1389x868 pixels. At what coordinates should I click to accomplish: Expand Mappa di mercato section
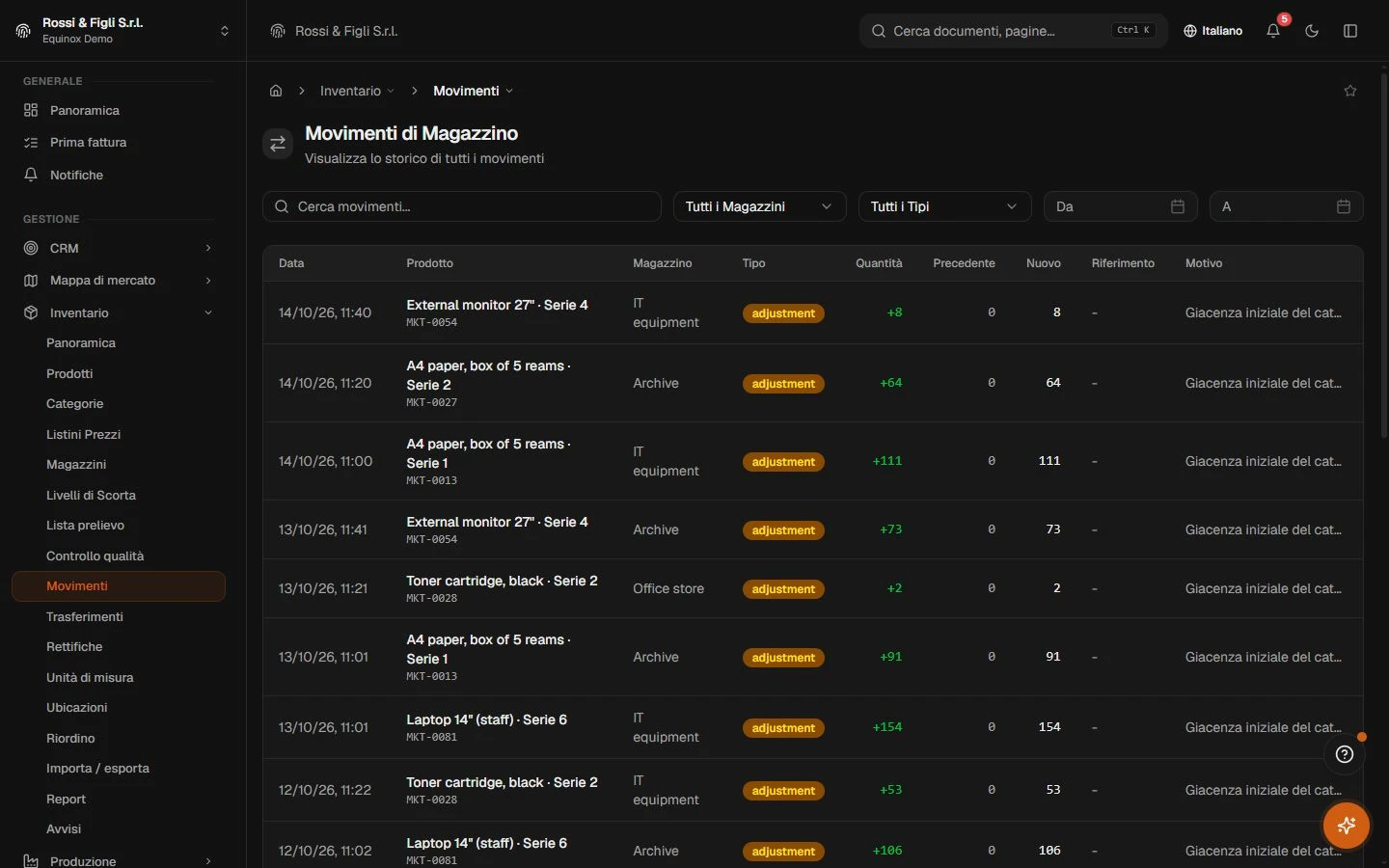tap(119, 280)
